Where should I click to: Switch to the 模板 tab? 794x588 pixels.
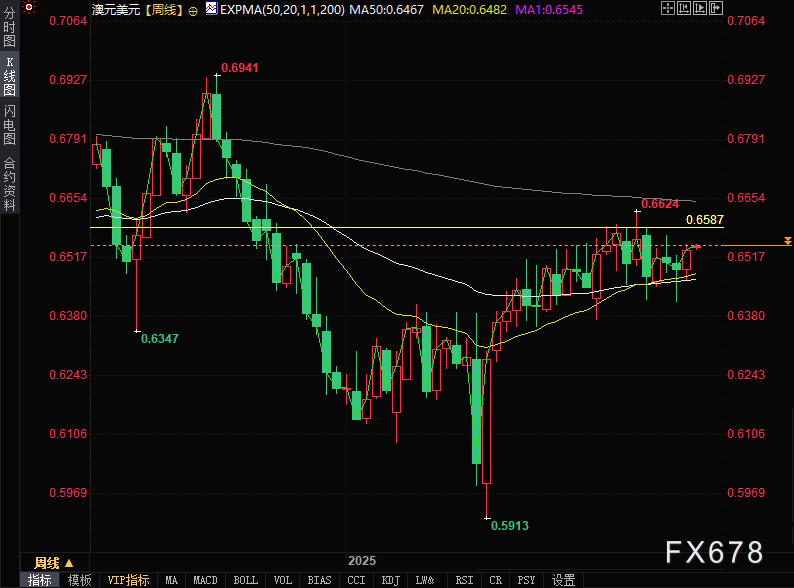[x=80, y=580]
